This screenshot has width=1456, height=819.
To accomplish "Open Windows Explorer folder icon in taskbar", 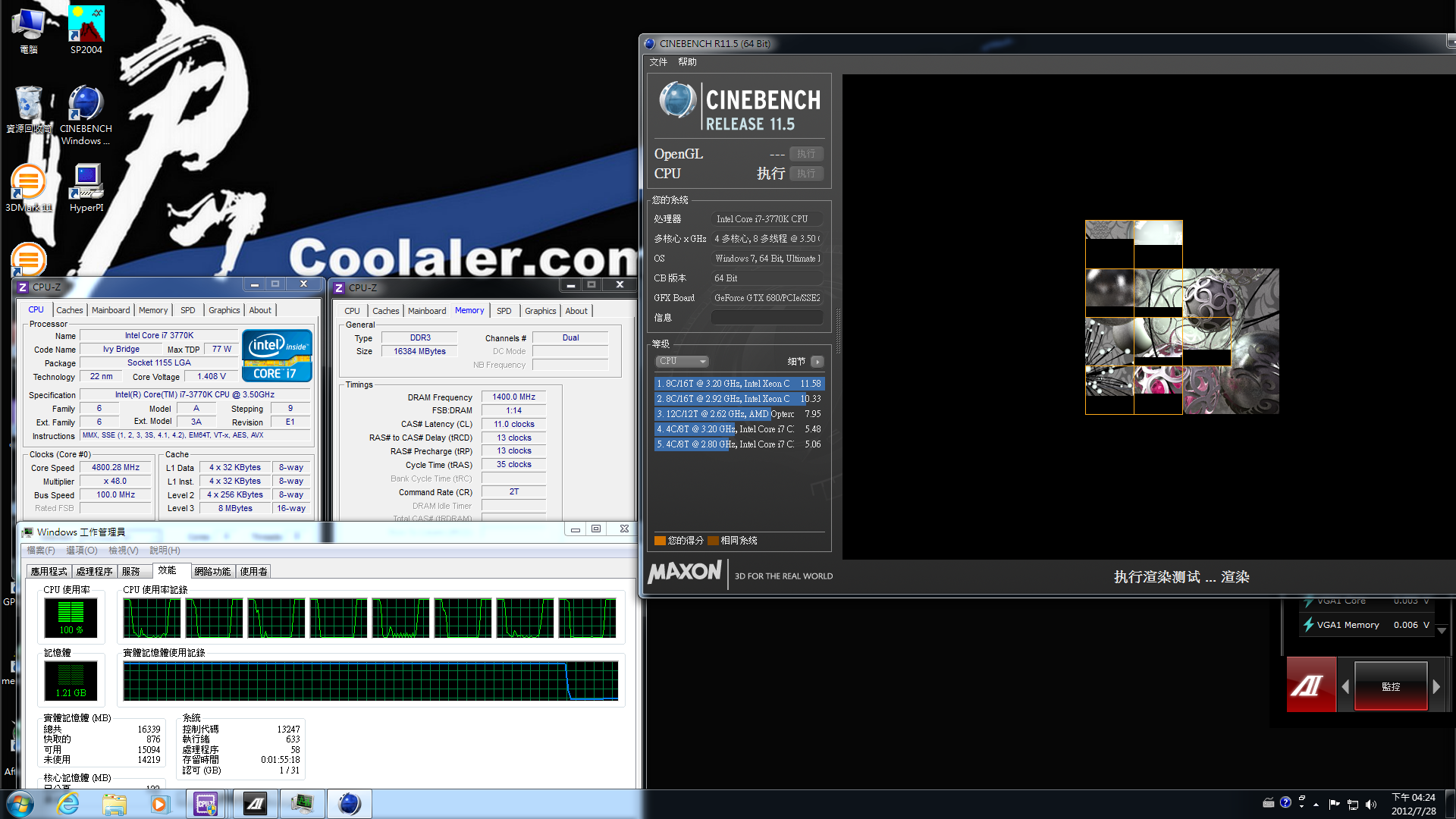I will click(x=115, y=804).
